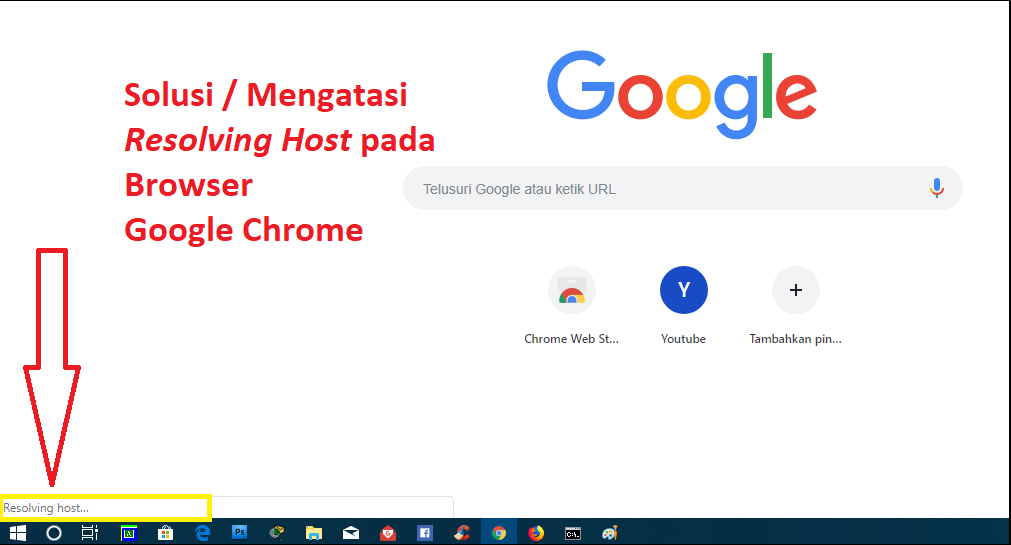The width and height of the screenshot is (1011, 545).
Task: Click the Resolving host status text
Action: click(46, 508)
